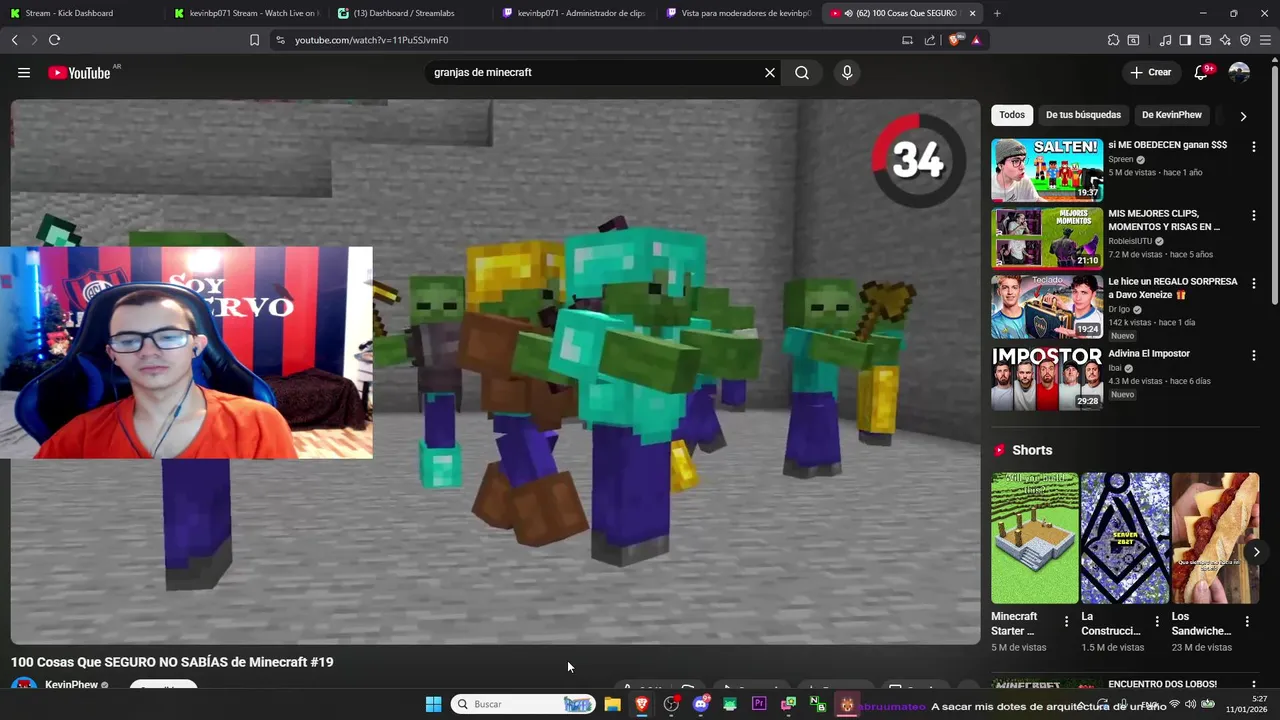Open Los Sandwiches short thumbnail
Screen dimensions: 1280x720
coord(1215,538)
